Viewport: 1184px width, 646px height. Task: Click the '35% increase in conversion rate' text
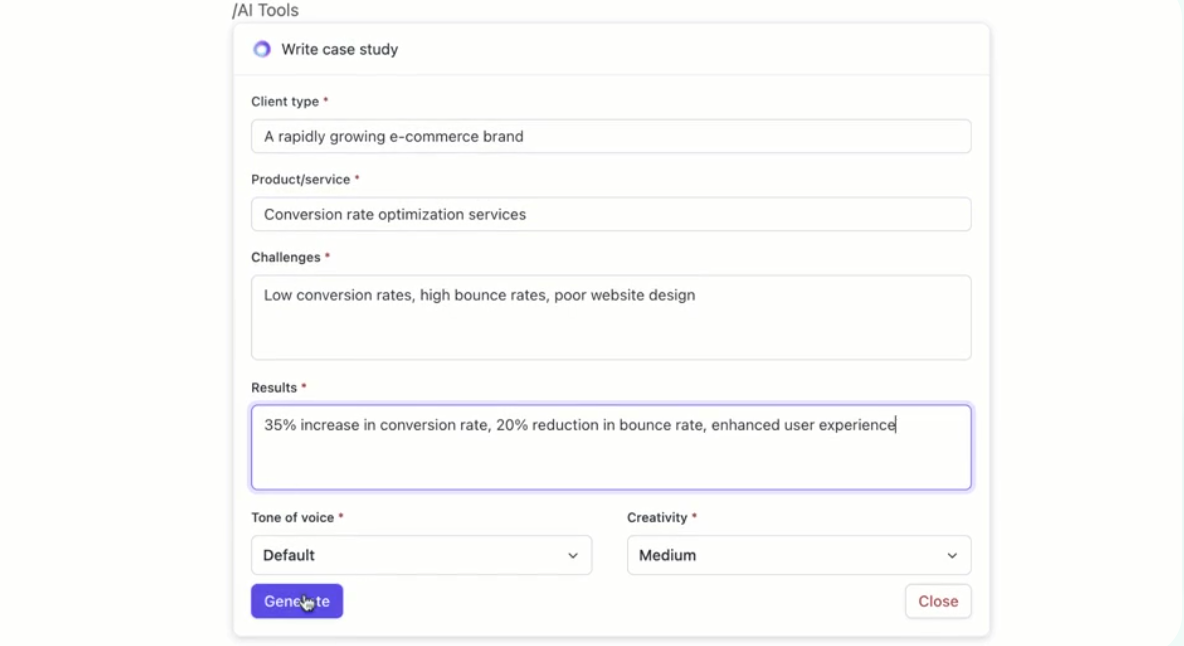(x=376, y=425)
